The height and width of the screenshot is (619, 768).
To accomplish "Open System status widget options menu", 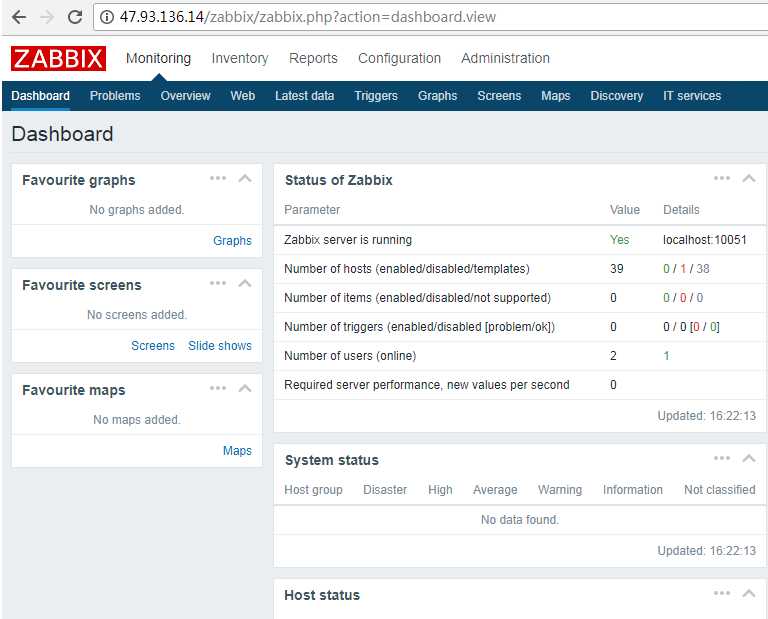I will click(x=722, y=458).
